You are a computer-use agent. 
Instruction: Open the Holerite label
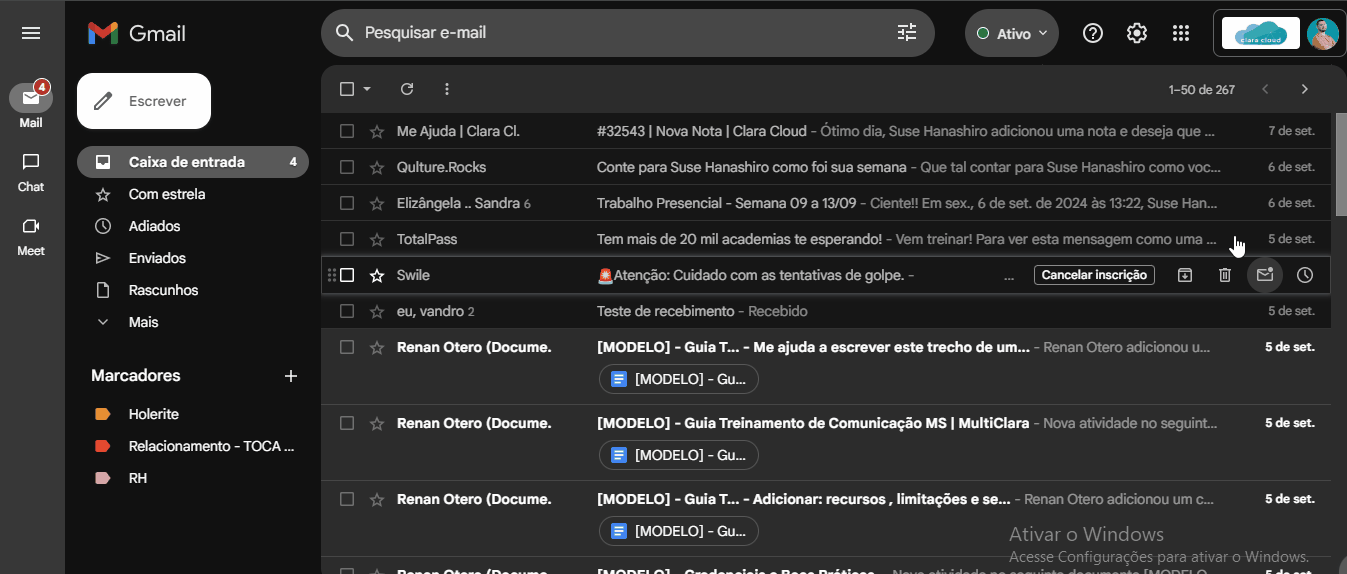193,414
